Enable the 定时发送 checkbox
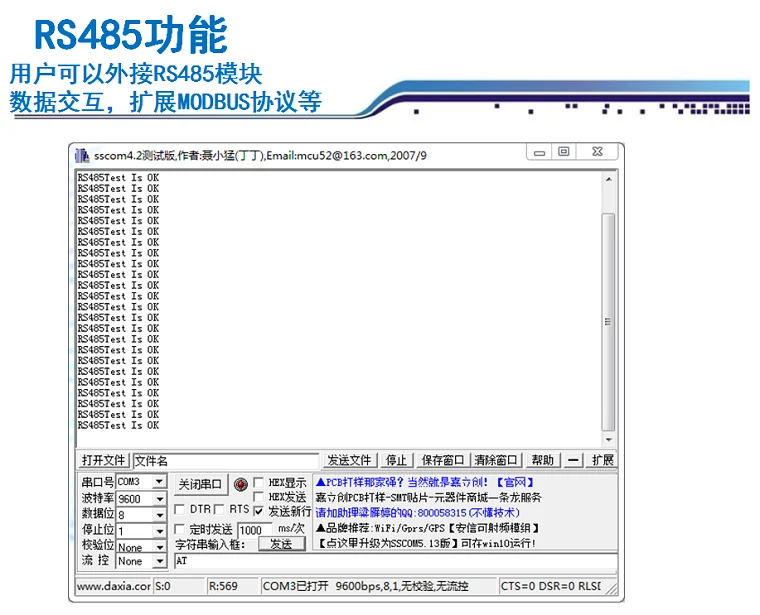 [x=179, y=529]
